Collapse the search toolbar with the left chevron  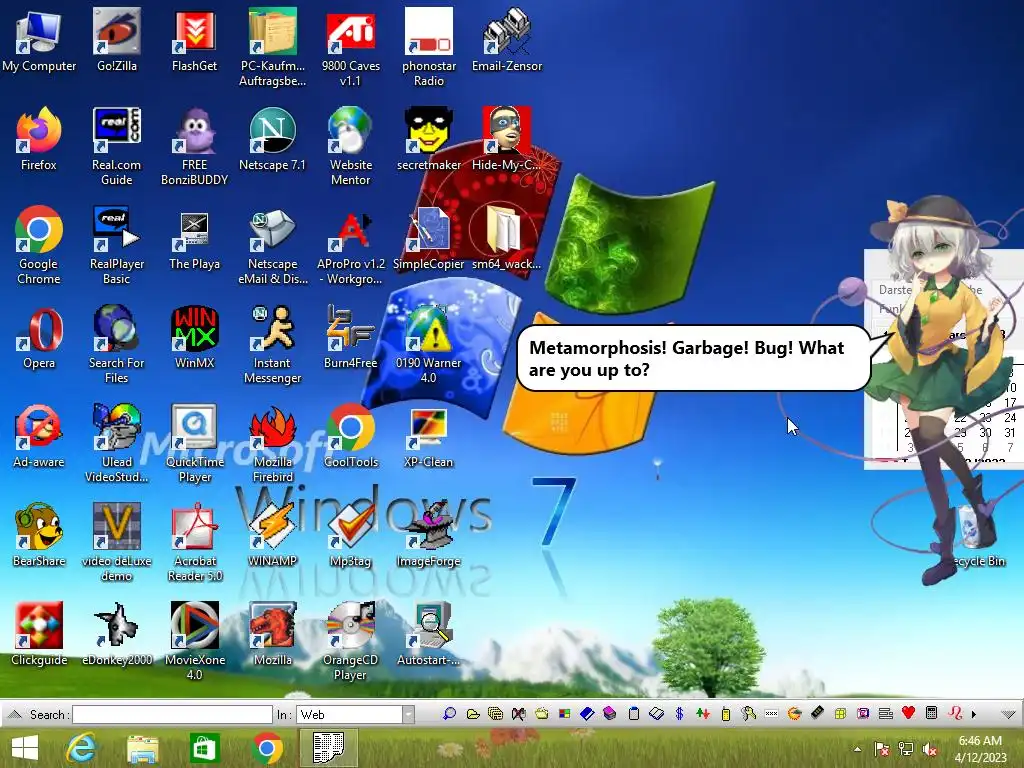(x=15, y=714)
